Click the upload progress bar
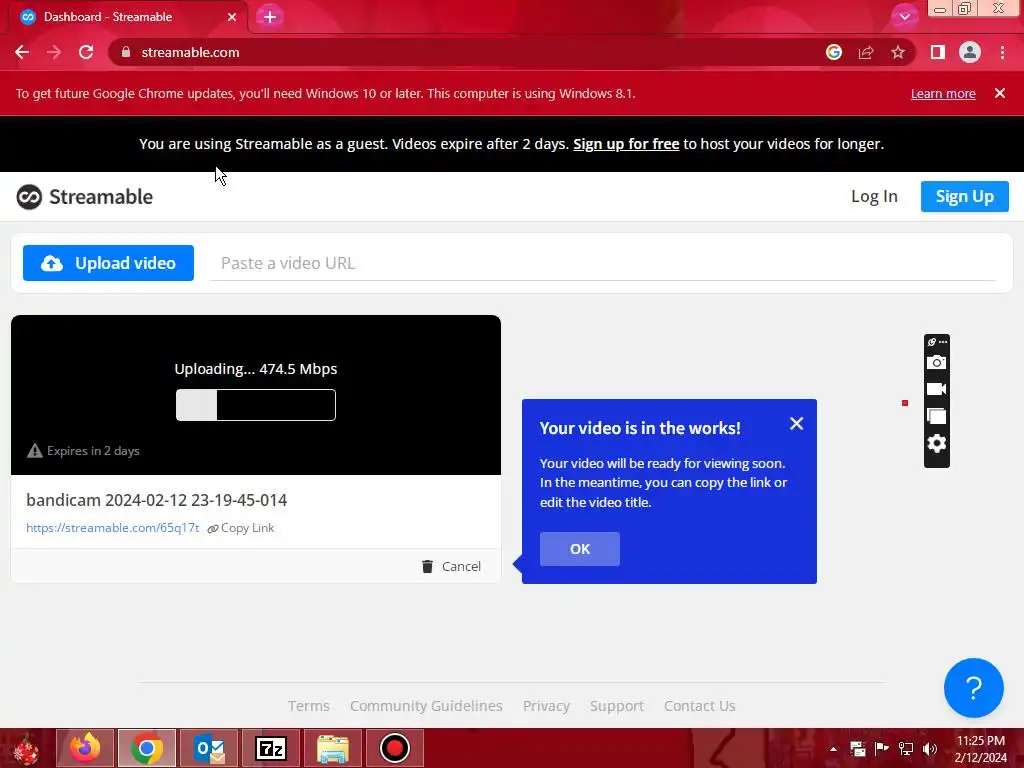The width and height of the screenshot is (1024, 768). [x=256, y=405]
